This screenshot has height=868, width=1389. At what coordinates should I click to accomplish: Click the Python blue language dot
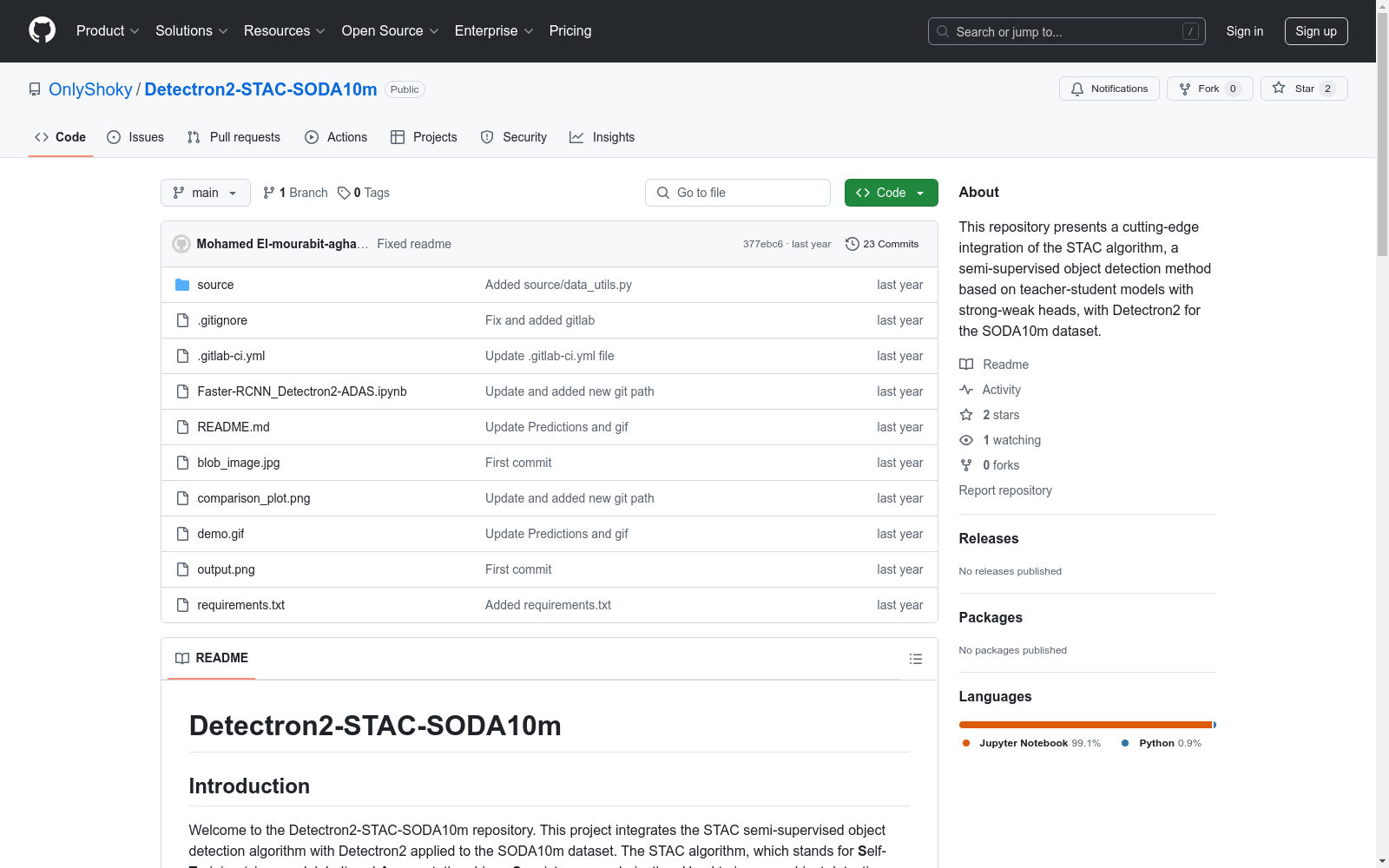coord(1125,743)
